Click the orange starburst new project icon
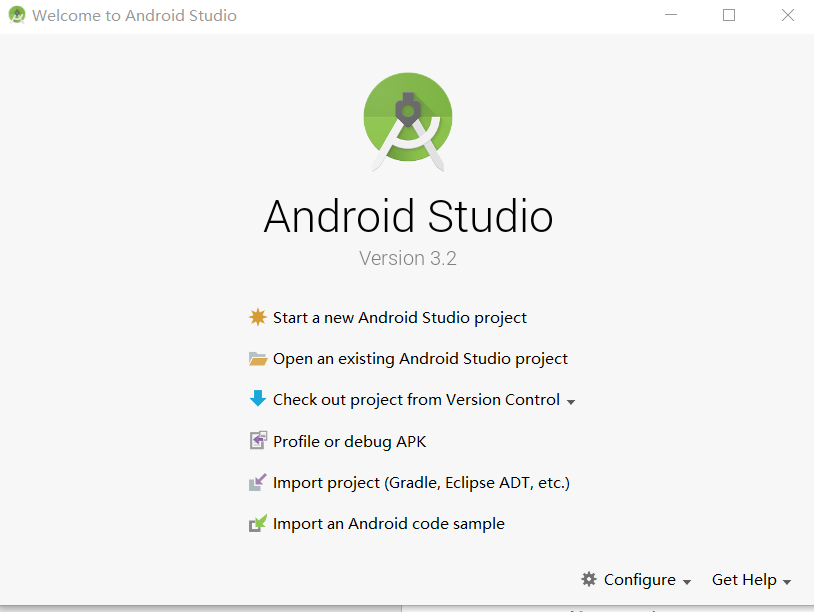The image size is (814, 612). click(257, 317)
